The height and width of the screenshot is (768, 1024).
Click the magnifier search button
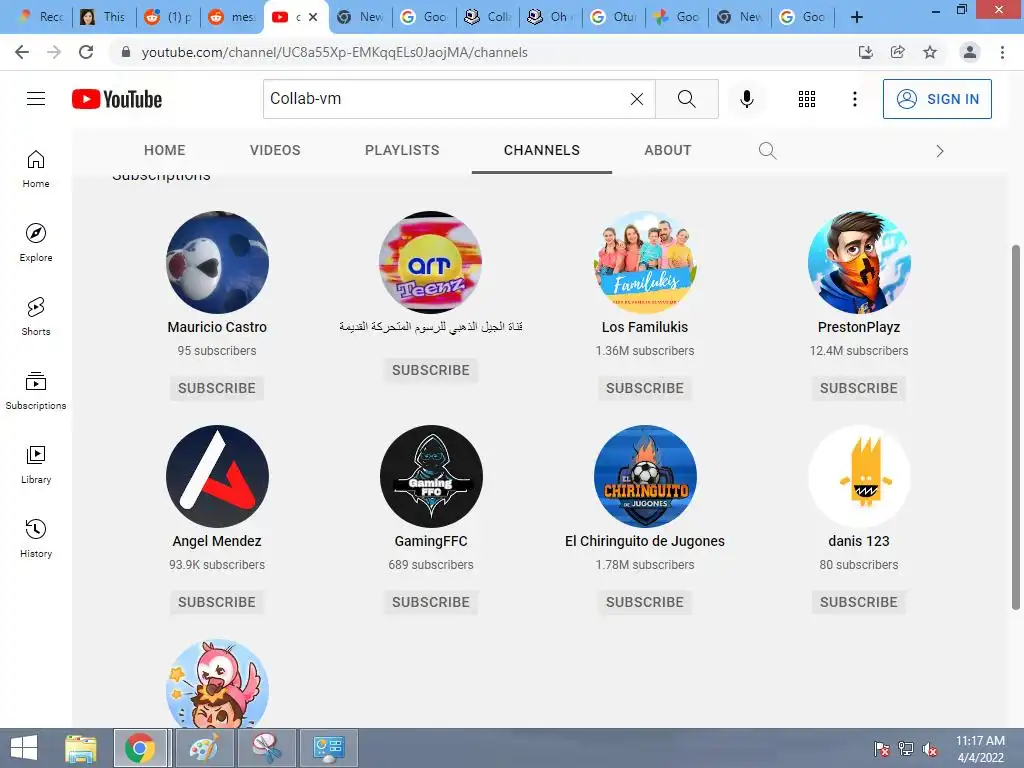686,99
